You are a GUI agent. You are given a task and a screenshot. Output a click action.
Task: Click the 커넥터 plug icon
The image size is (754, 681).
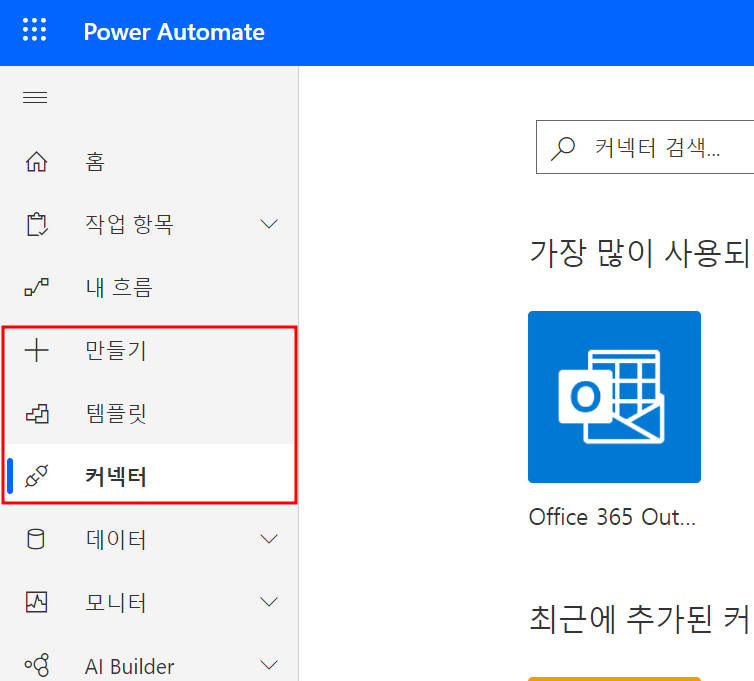click(36, 477)
